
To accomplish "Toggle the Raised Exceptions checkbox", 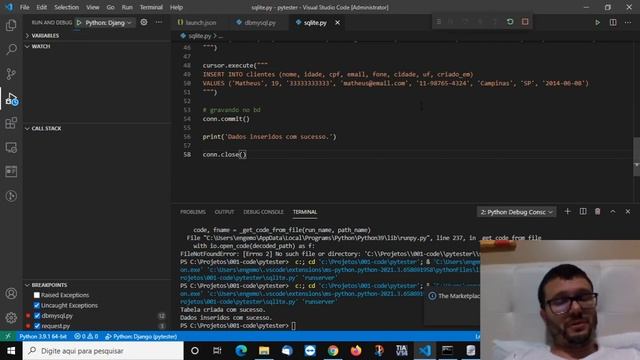I will coord(37,295).
